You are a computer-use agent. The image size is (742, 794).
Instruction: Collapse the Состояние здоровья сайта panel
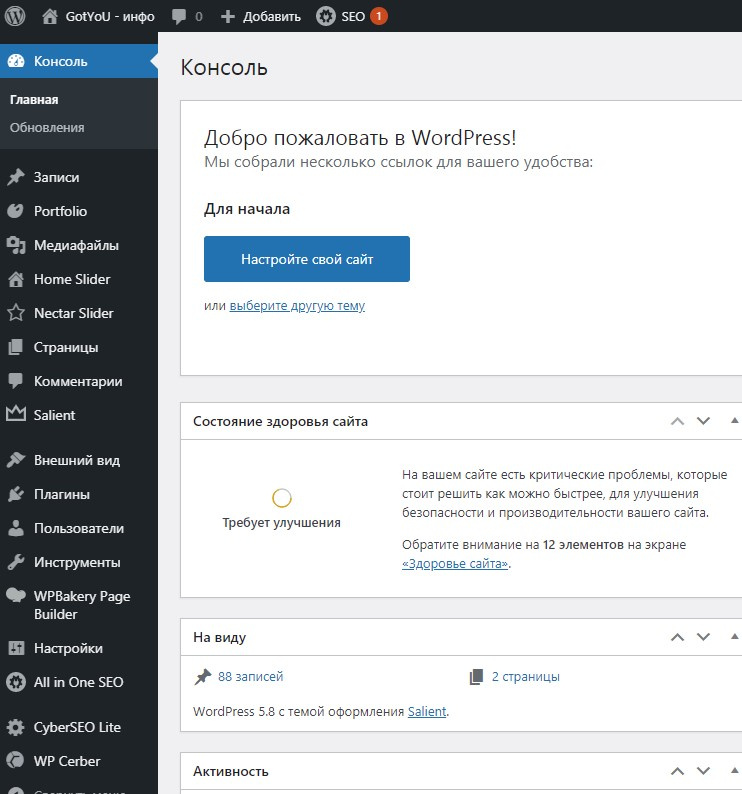(734, 420)
